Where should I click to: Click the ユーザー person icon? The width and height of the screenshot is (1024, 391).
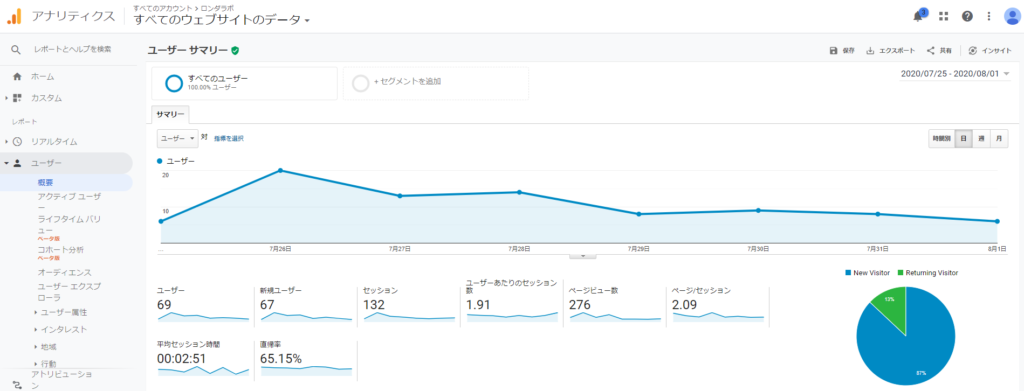pos(18,163)
